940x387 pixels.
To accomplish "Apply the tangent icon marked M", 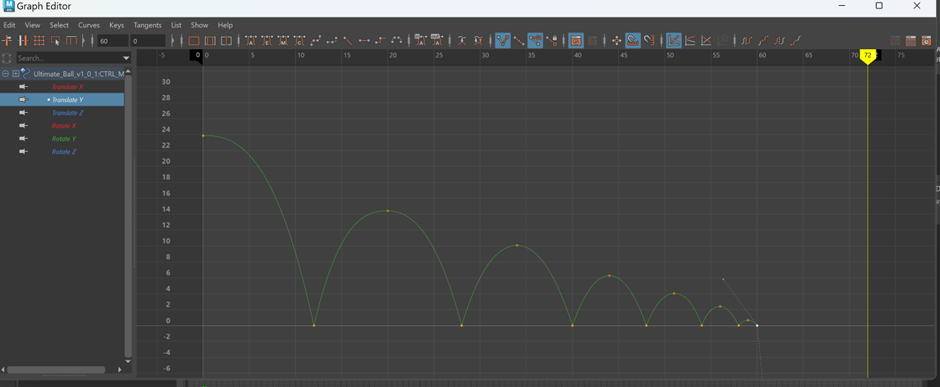I will (x=283, y=41).
